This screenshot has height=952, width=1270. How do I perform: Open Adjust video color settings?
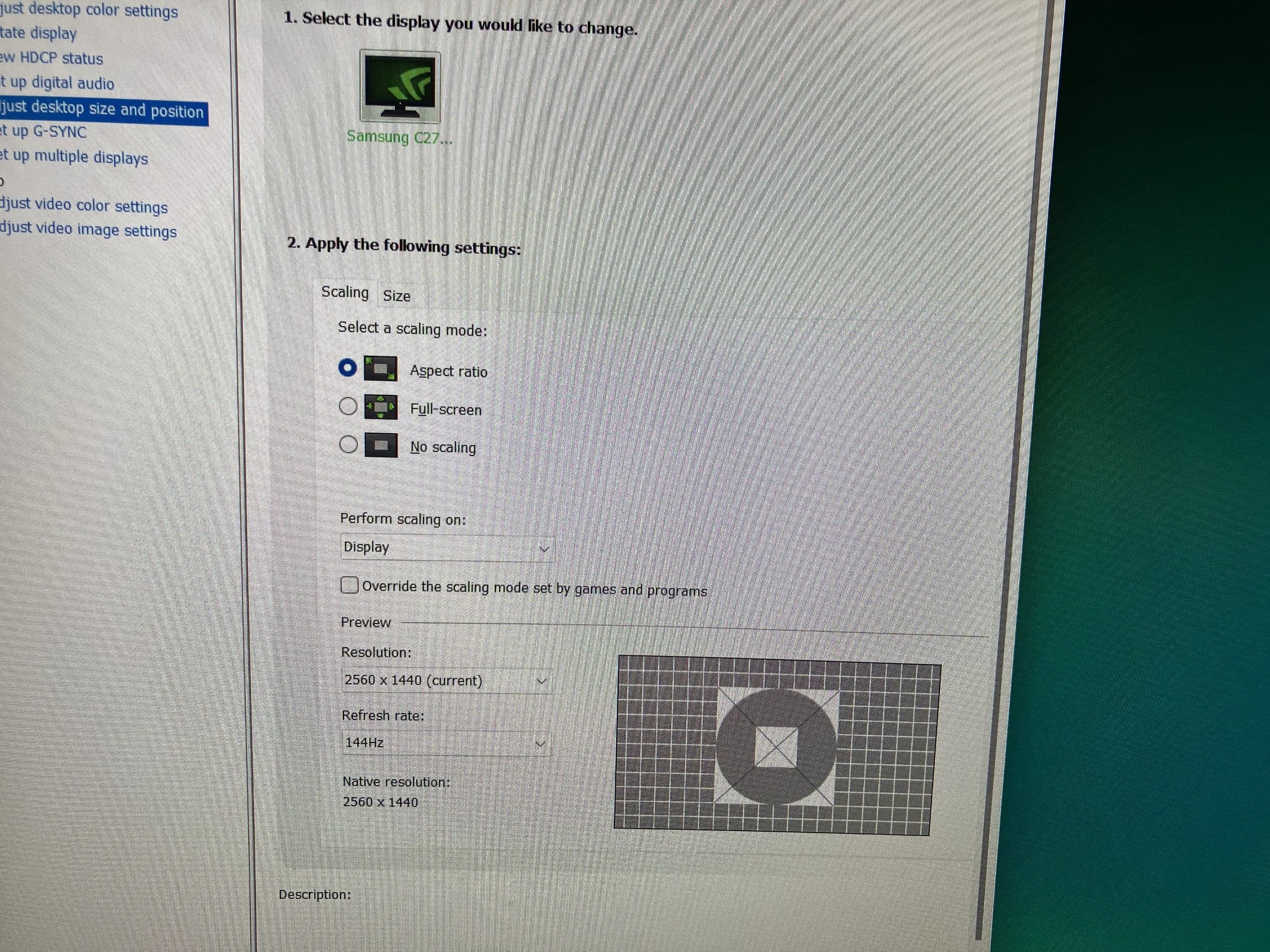click(x=84, y=205)
